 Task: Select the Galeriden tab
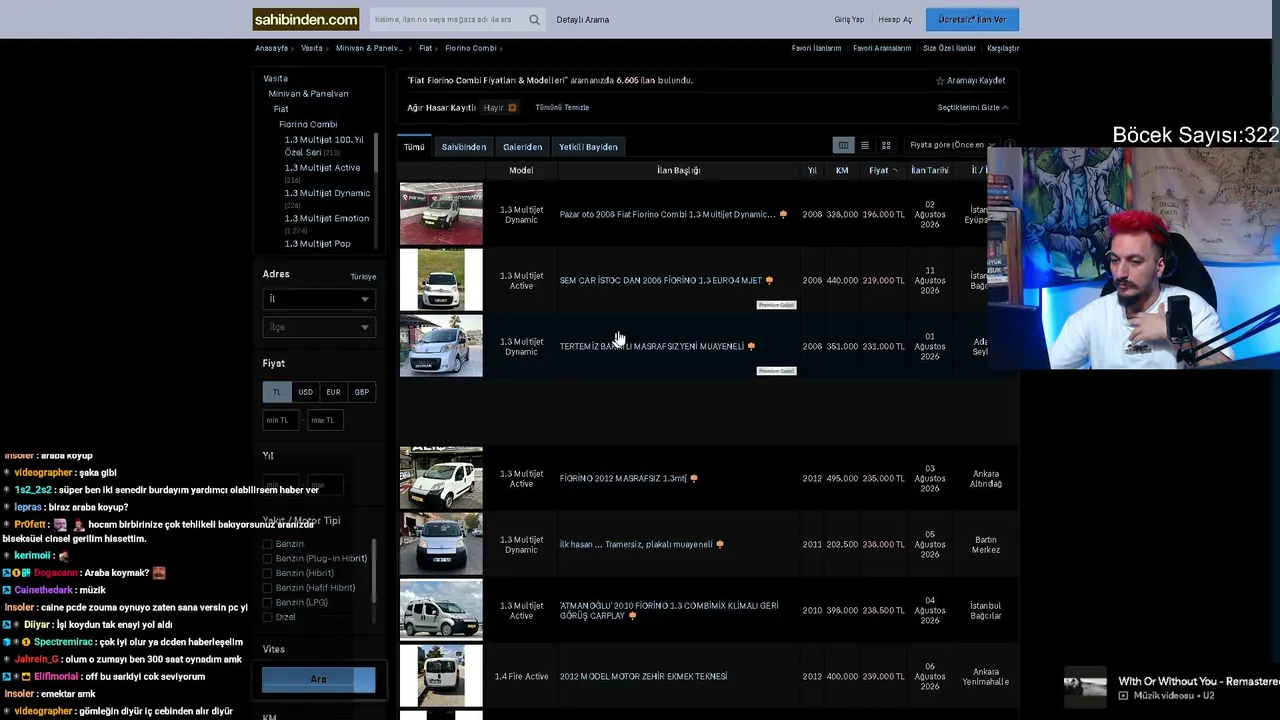(x=522, y=147)
